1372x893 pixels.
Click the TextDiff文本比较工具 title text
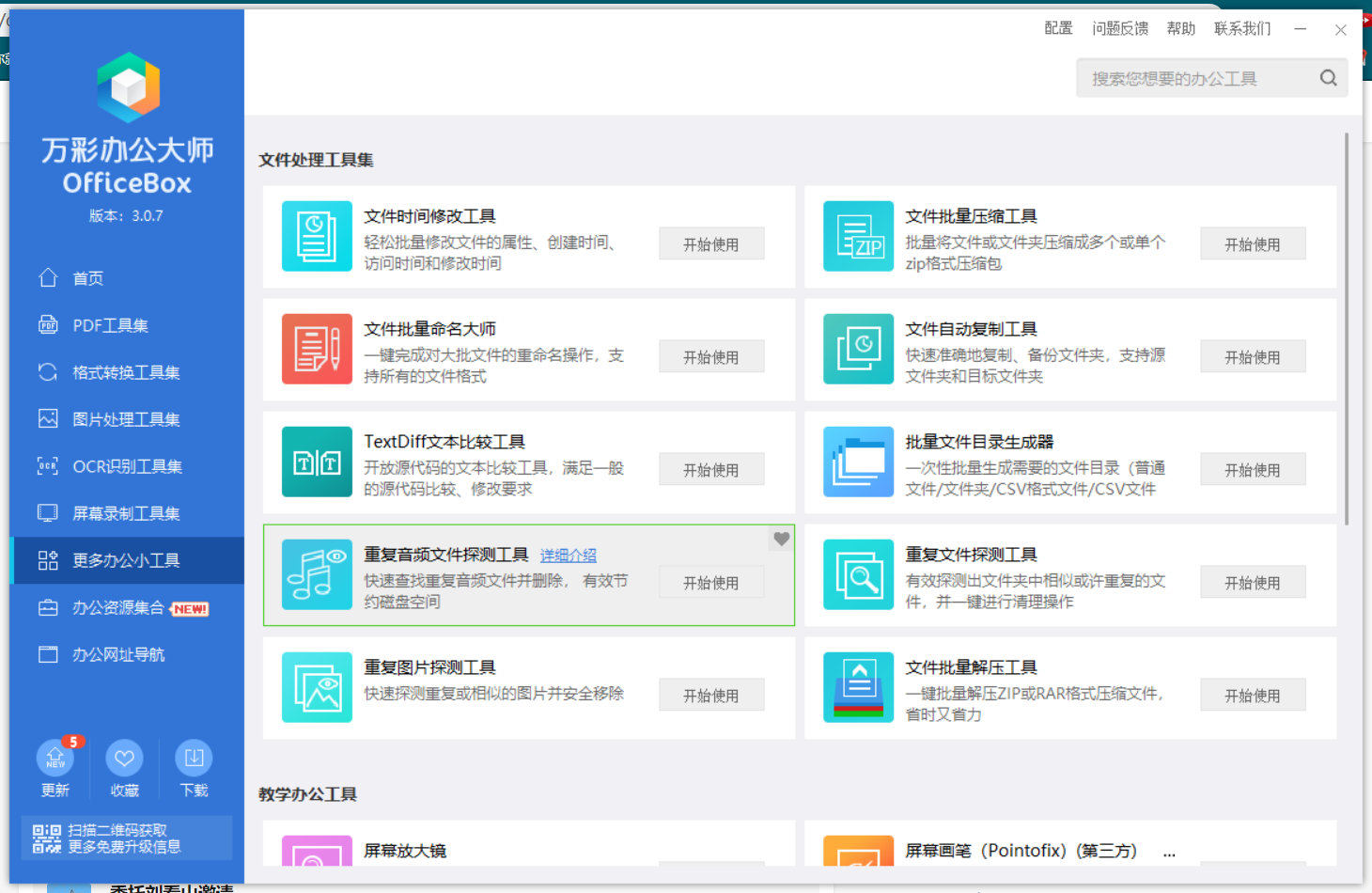(444, 442)
